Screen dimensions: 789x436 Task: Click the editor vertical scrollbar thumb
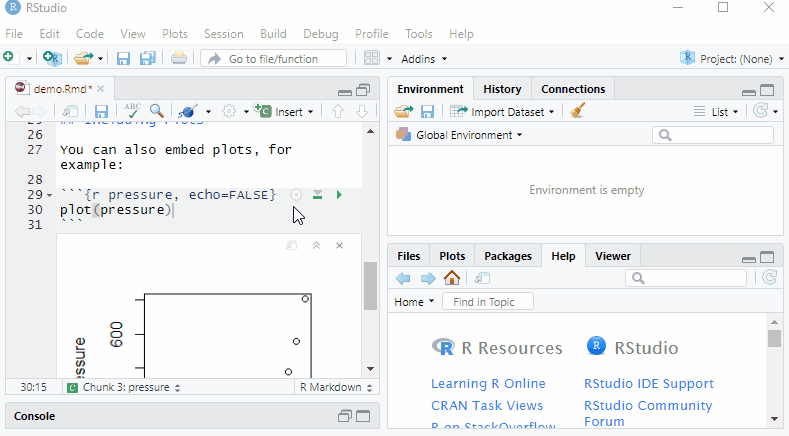tap(370, 286)
